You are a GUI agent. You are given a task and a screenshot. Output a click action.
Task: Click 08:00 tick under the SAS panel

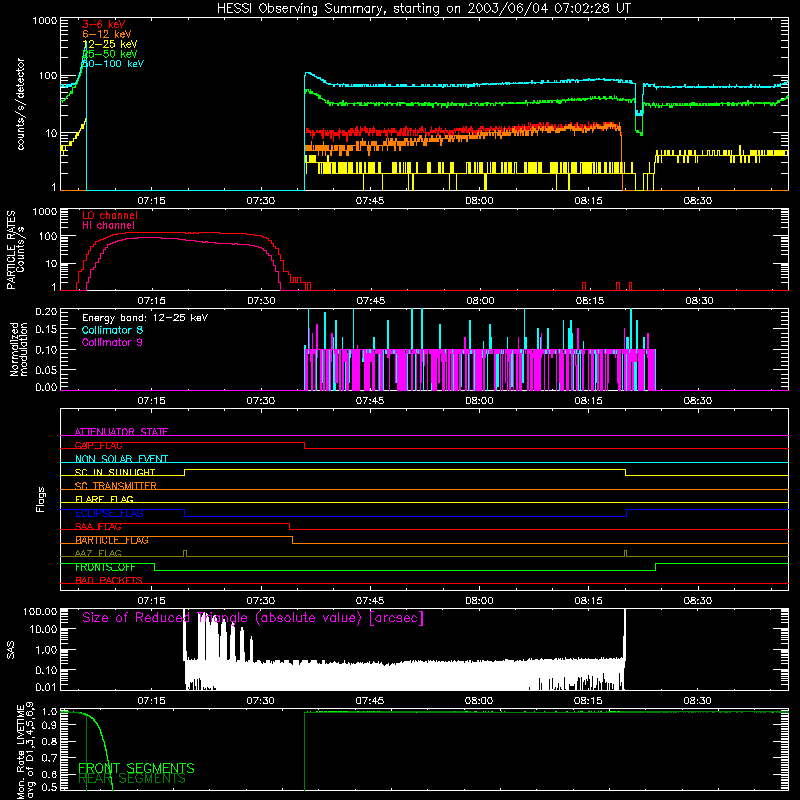coord(479,701)
